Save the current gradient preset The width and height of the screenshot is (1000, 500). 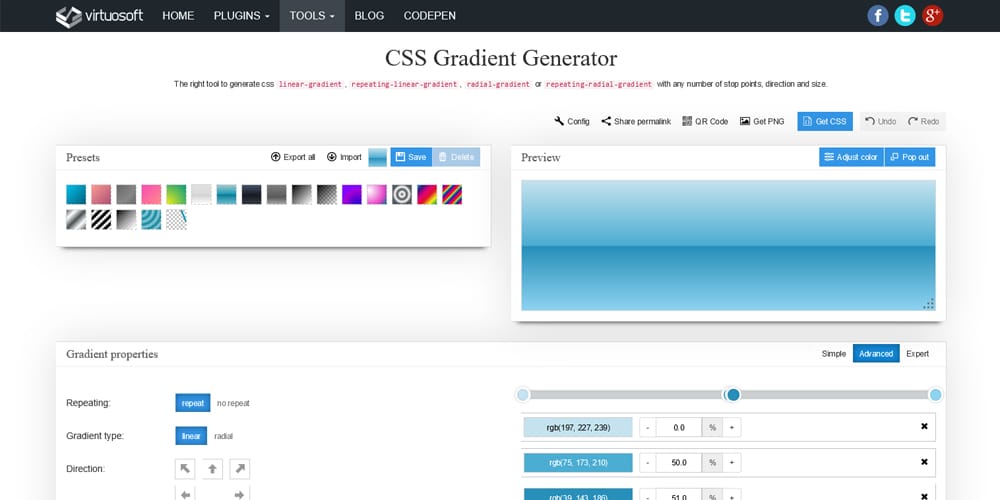click(411, 157)
